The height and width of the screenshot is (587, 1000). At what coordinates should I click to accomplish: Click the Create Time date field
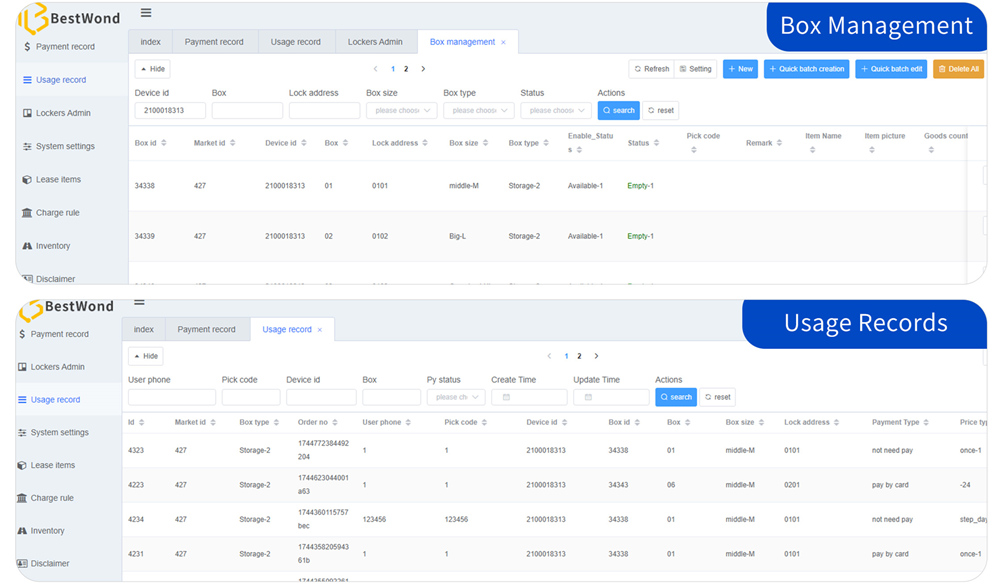(529, 397)
